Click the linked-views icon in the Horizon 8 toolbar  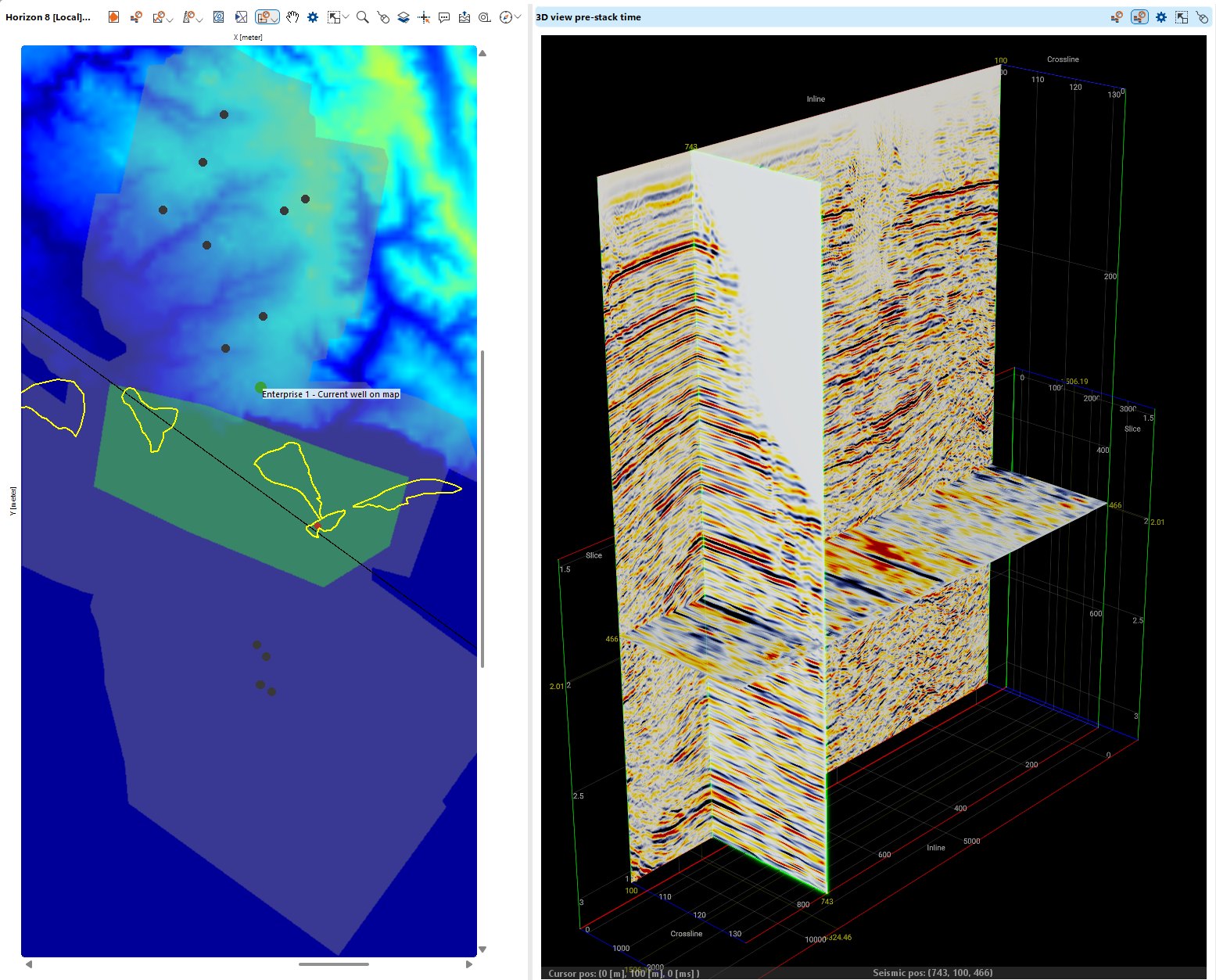[x=136, y=17]
